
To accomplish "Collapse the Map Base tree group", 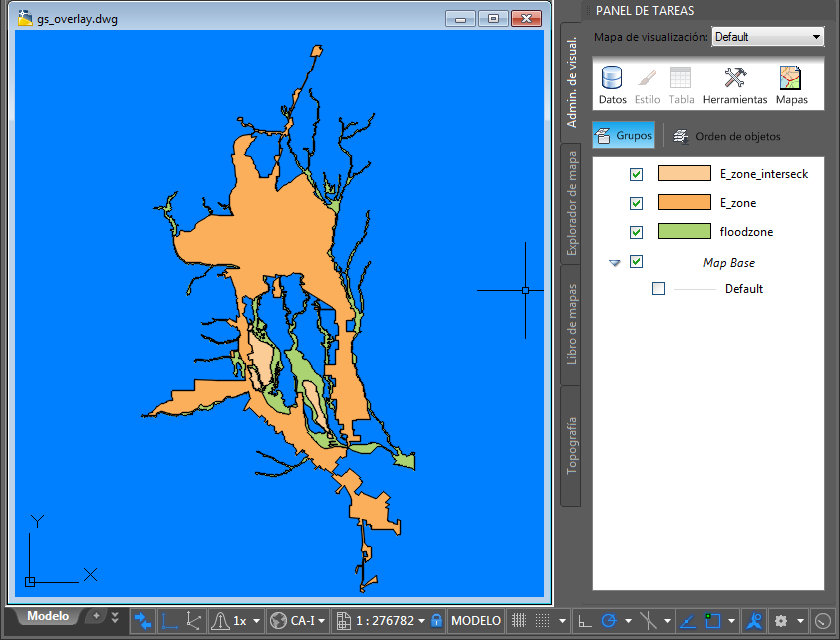I will pyautogui.click(x=614, y=263).
